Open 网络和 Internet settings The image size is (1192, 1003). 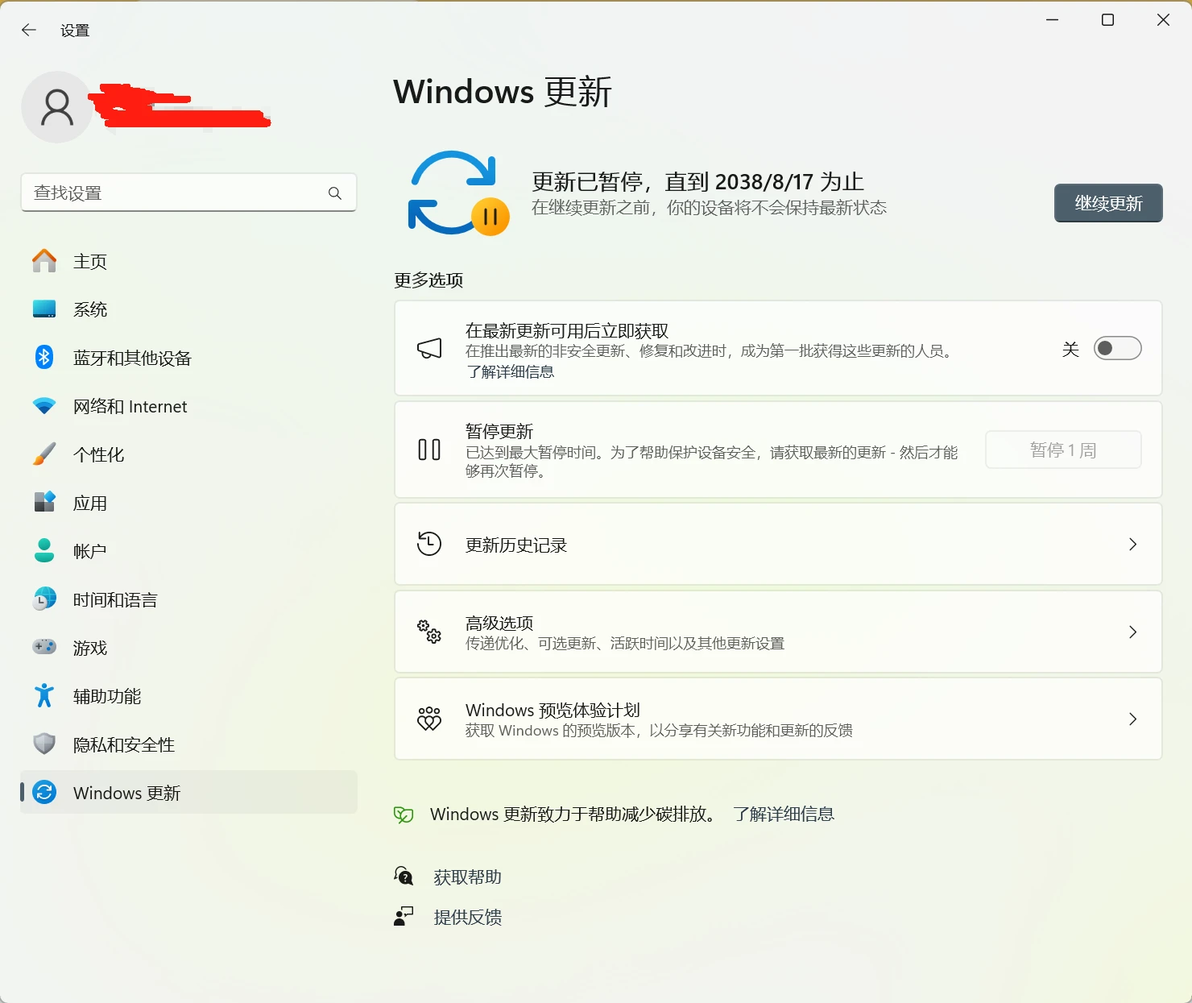pyautogui.click(x=189, y=406)
